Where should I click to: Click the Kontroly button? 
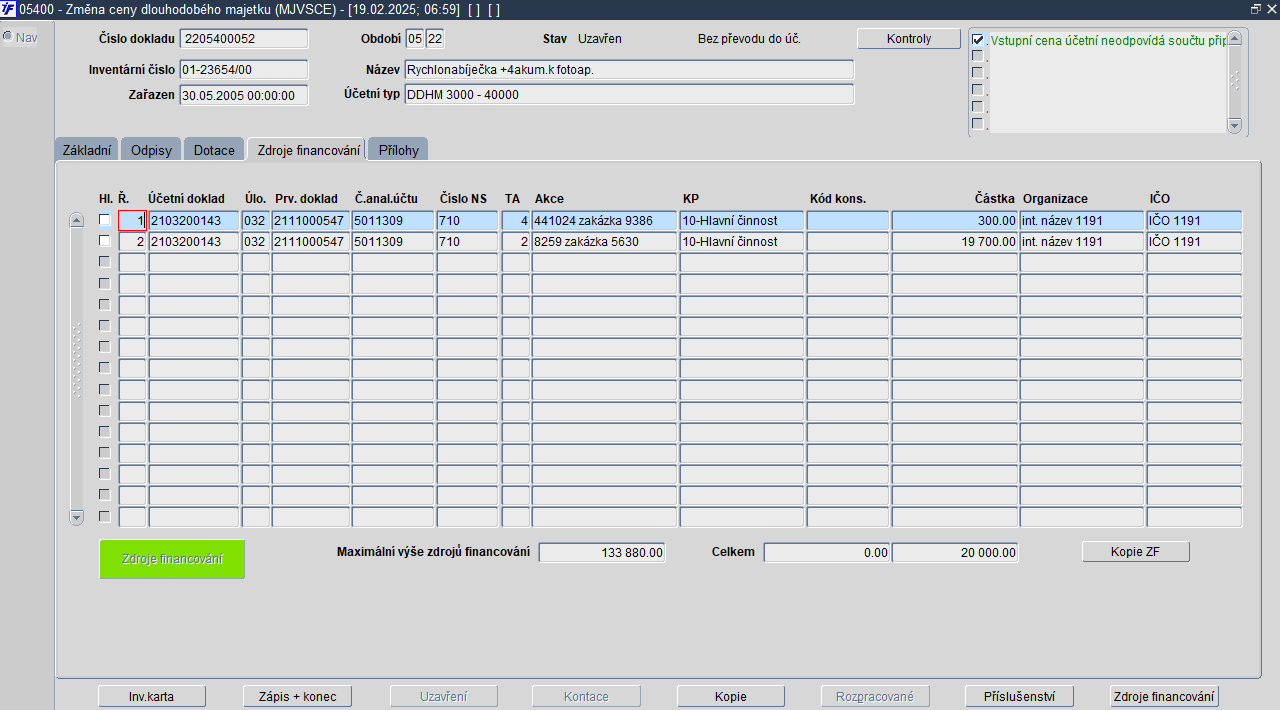[x=909, y=39]
